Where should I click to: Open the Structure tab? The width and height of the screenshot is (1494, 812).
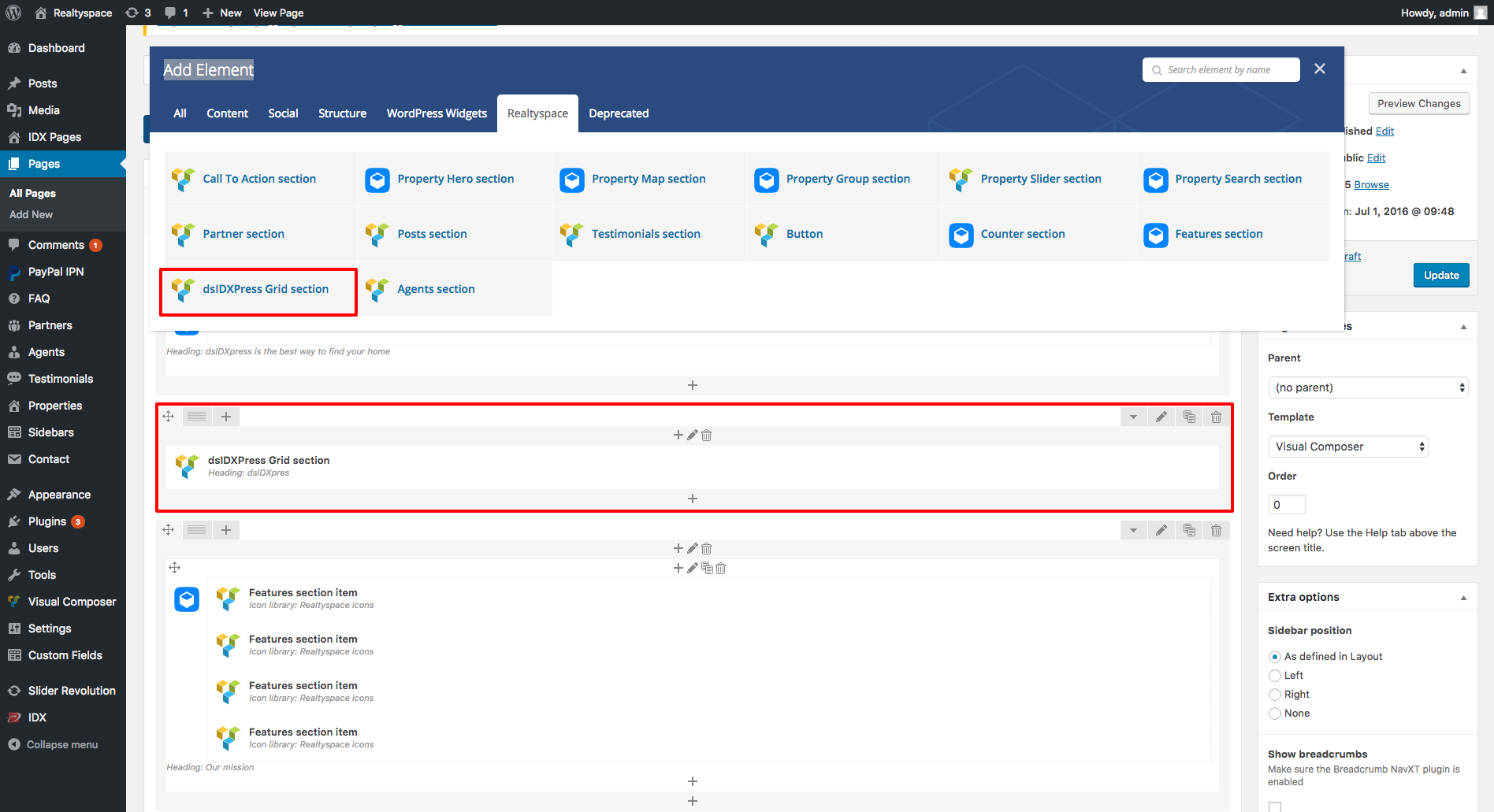342,113
